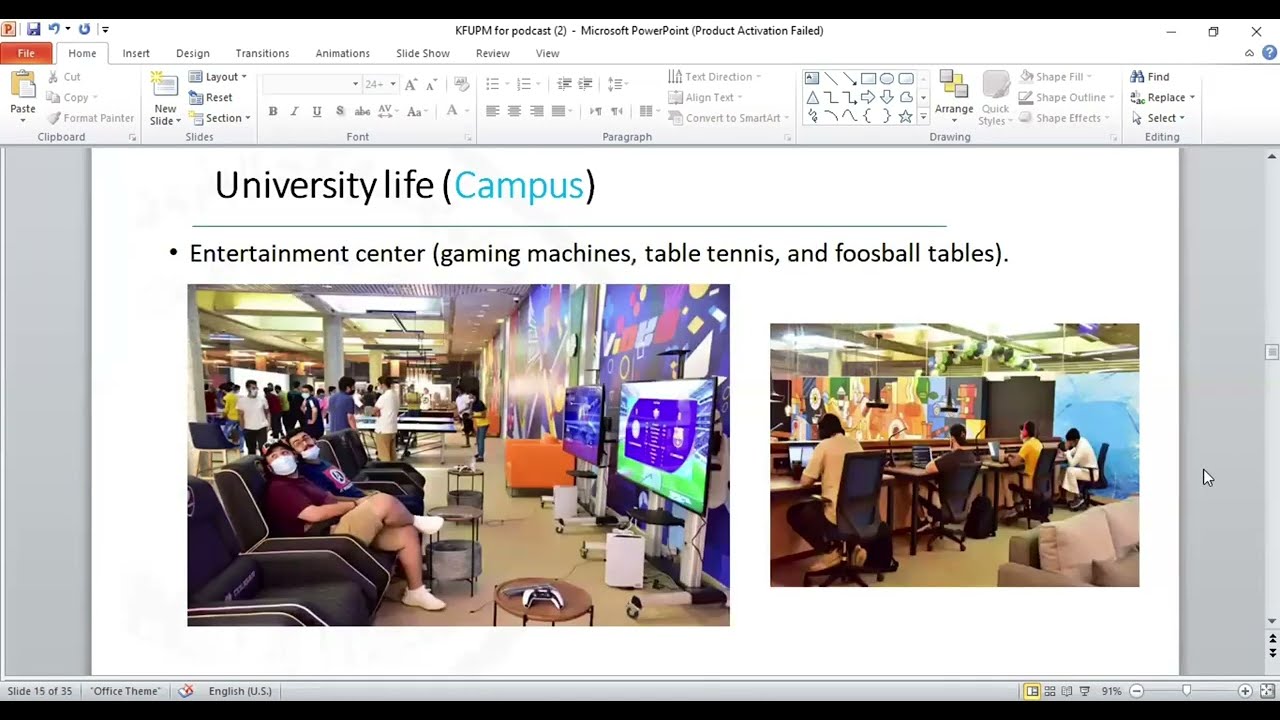Click the Underline formatting icon
1280x720 pixels.
(x=317, y=111)
